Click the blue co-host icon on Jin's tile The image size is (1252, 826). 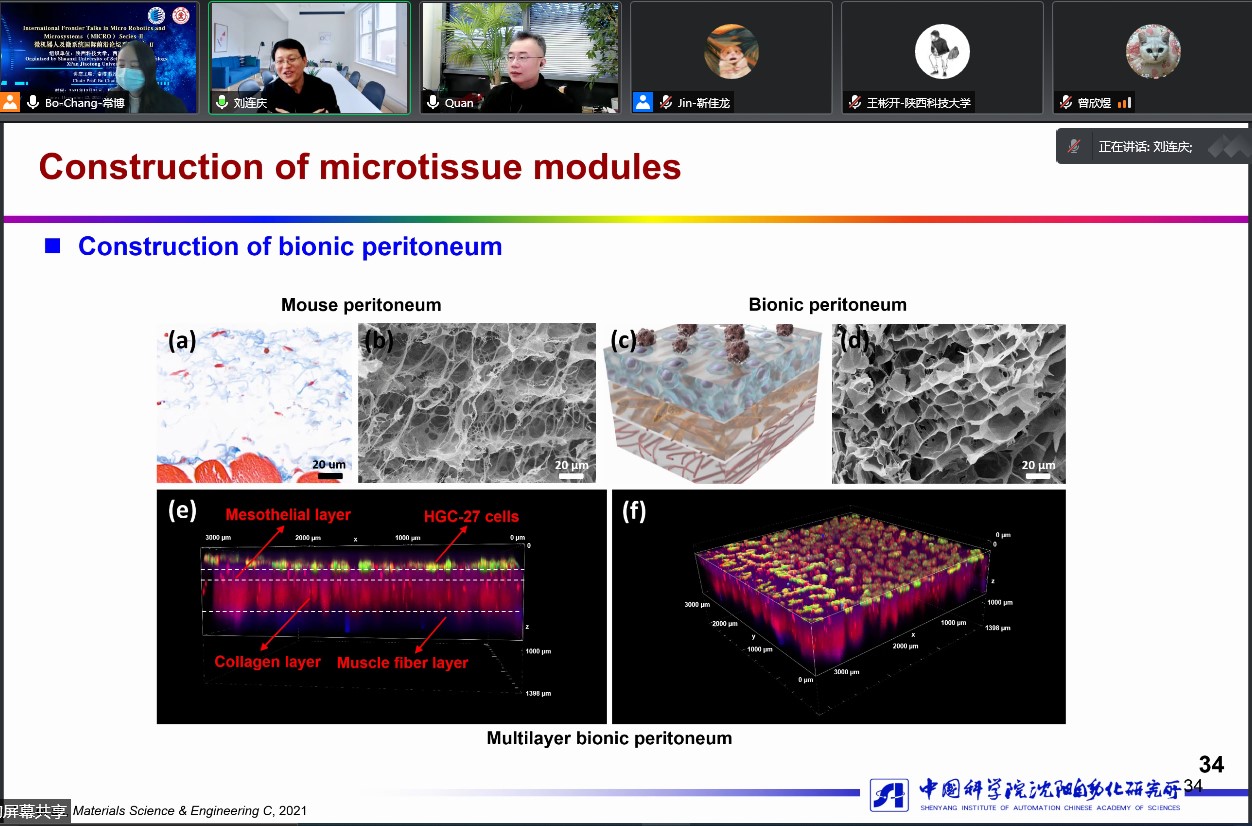pyautogui.click(x=643, y=102)
